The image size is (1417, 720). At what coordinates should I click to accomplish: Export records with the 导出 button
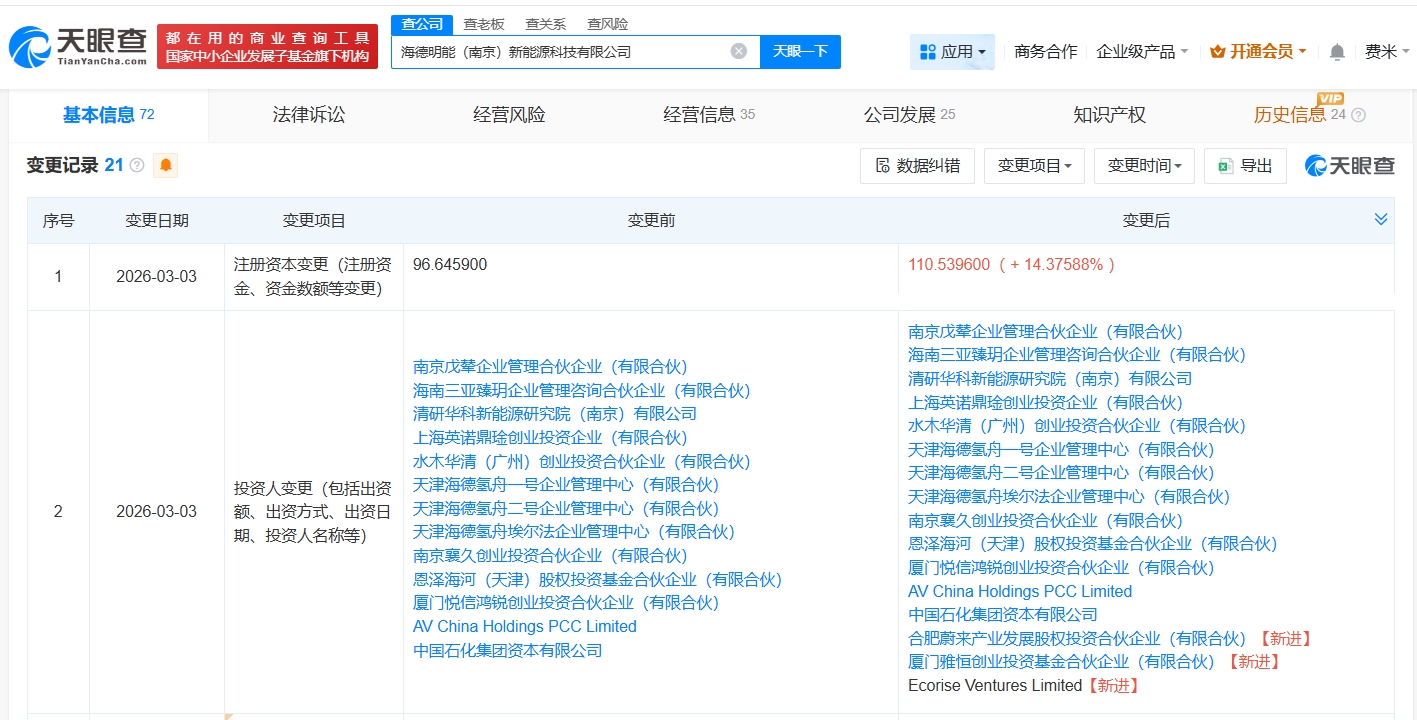pyautogui.click(x=1245, y=166)
